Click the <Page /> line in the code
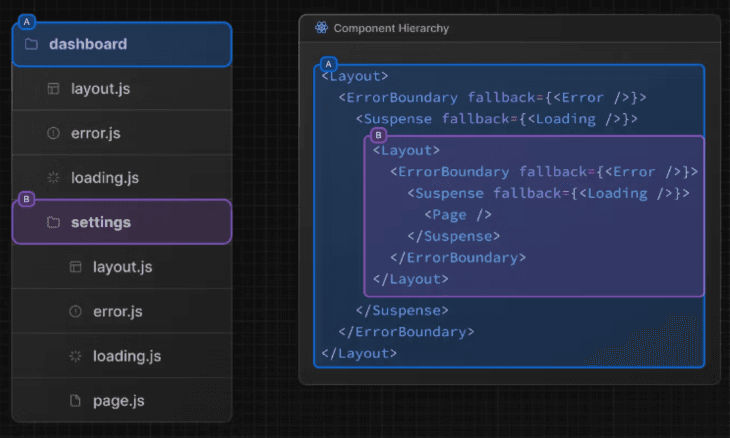 coord(458,214)
